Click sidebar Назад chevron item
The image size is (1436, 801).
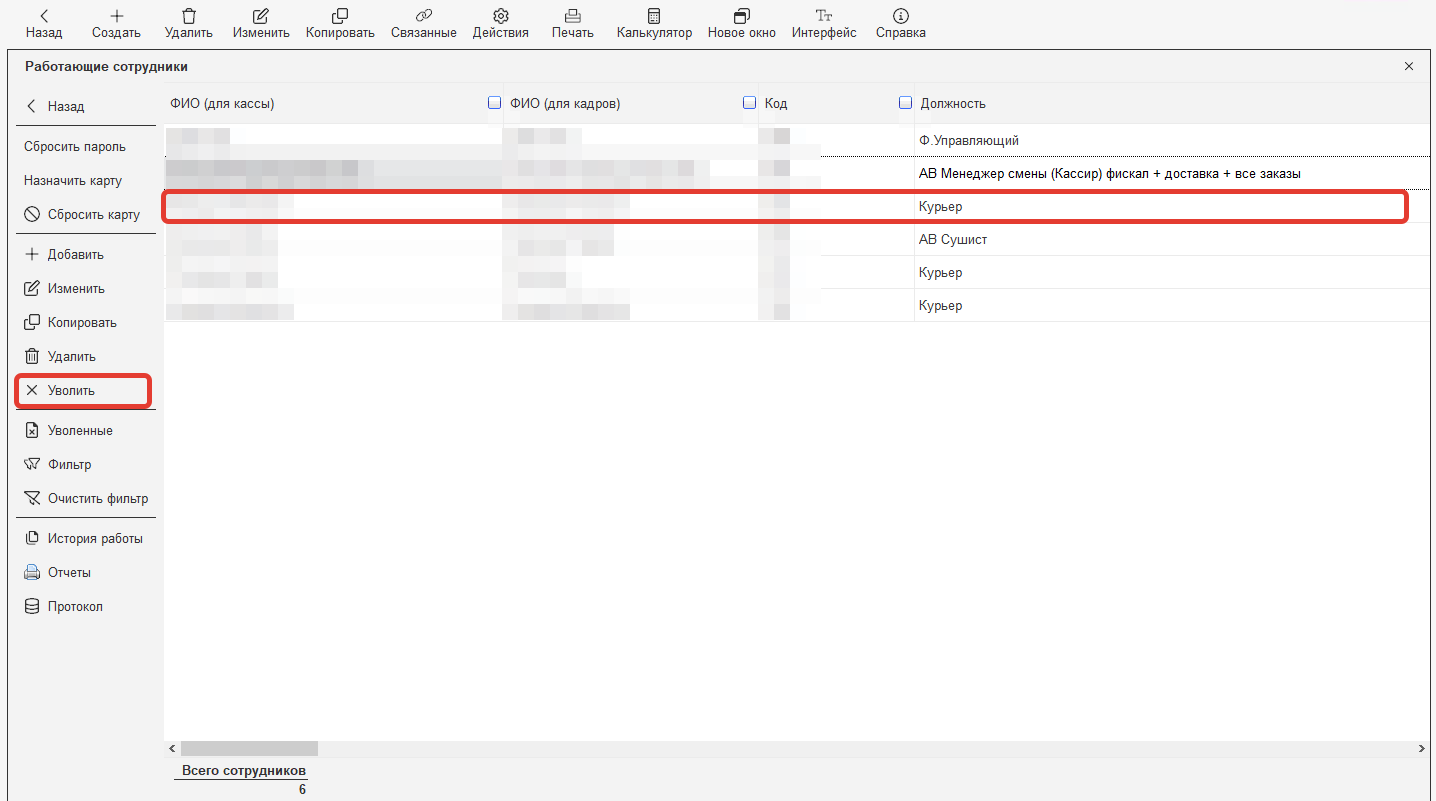pos(55,107)
